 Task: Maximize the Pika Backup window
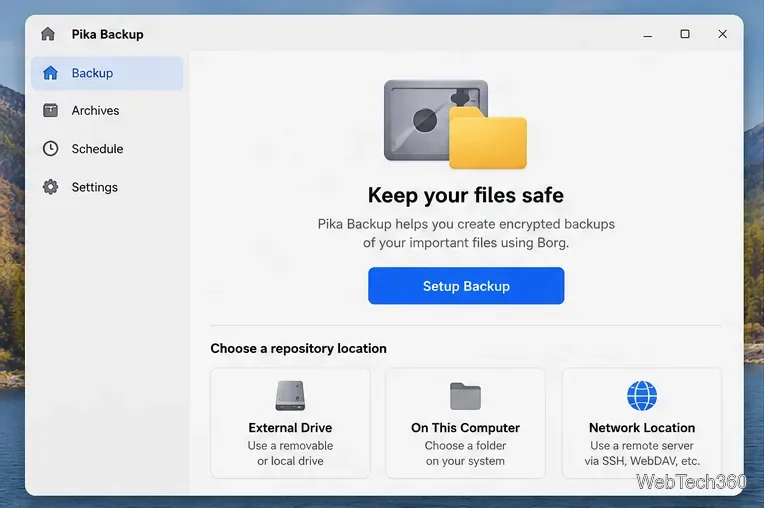coord(685,34)
